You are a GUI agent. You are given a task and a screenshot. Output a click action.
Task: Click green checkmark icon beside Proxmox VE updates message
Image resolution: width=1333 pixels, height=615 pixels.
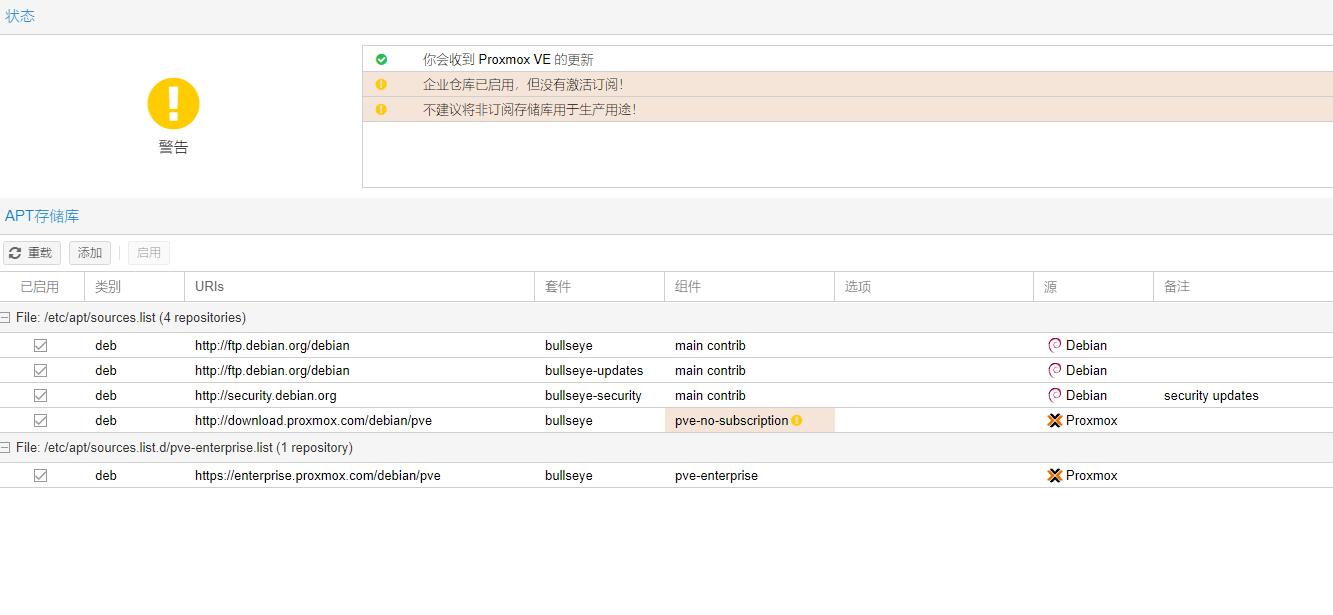(381, 60)
